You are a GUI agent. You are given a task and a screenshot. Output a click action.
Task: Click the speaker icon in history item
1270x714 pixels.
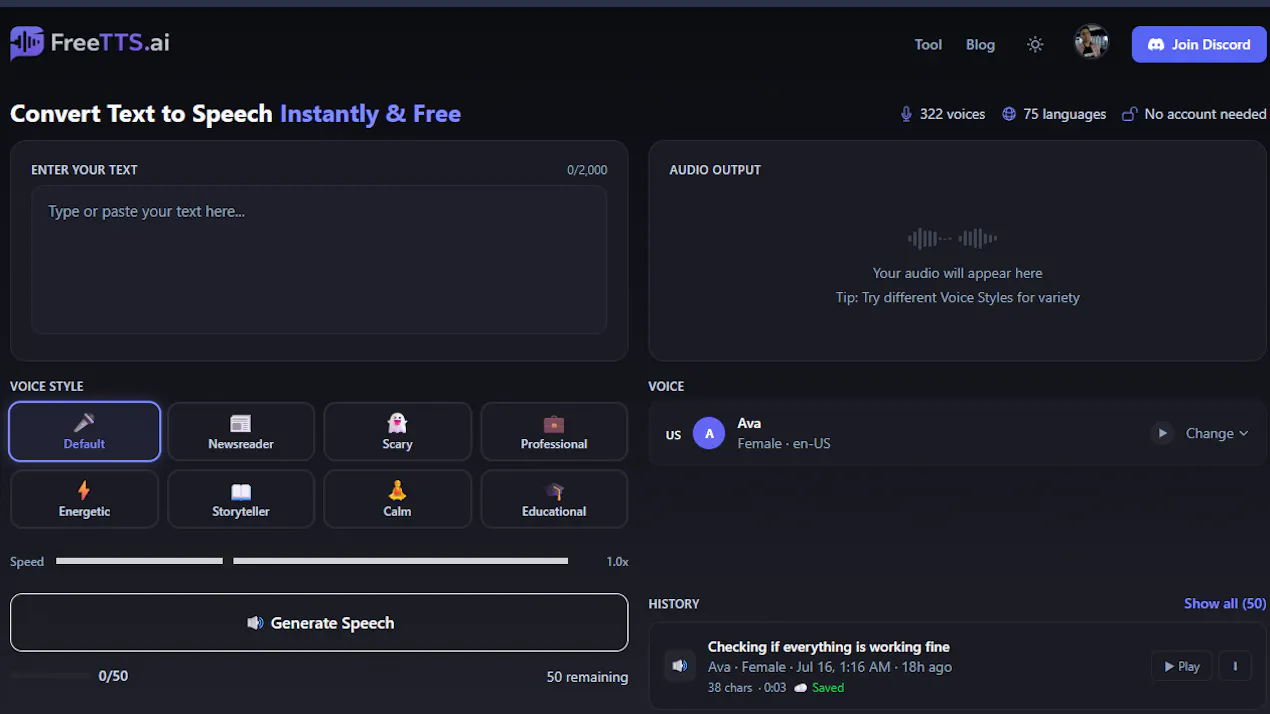coord(680,666)
